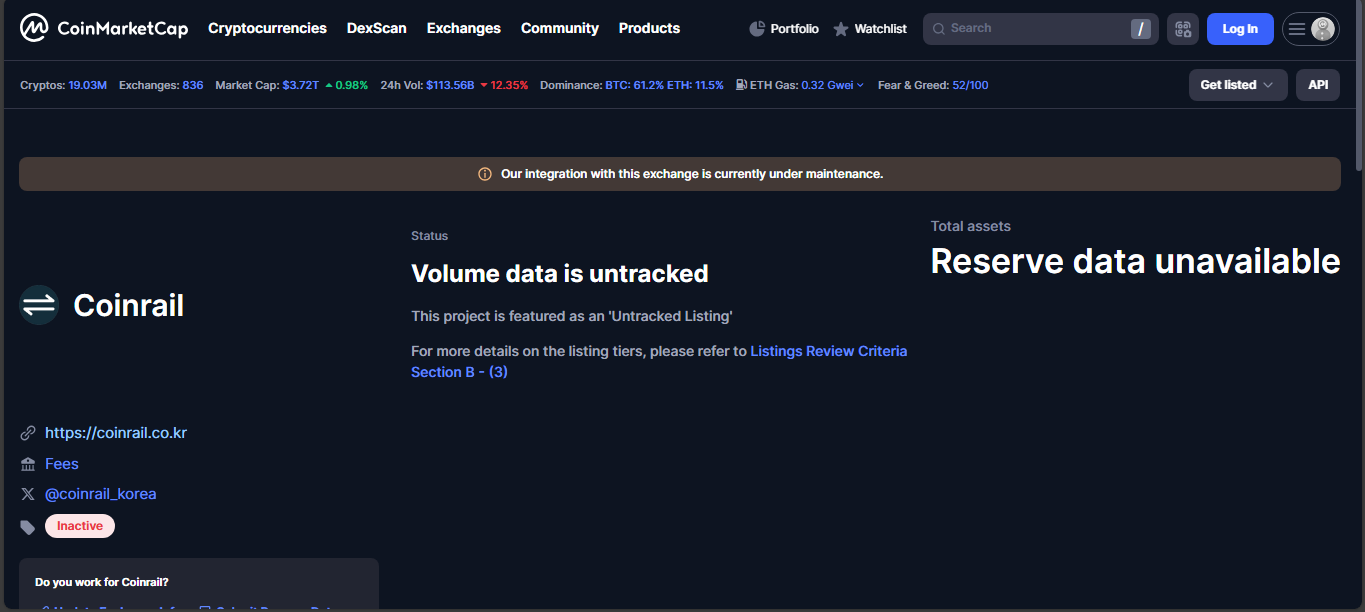Click the tag icon beside Inactive
The width and height of the screenshot is (1365, 612).
(x=28, y=526)
